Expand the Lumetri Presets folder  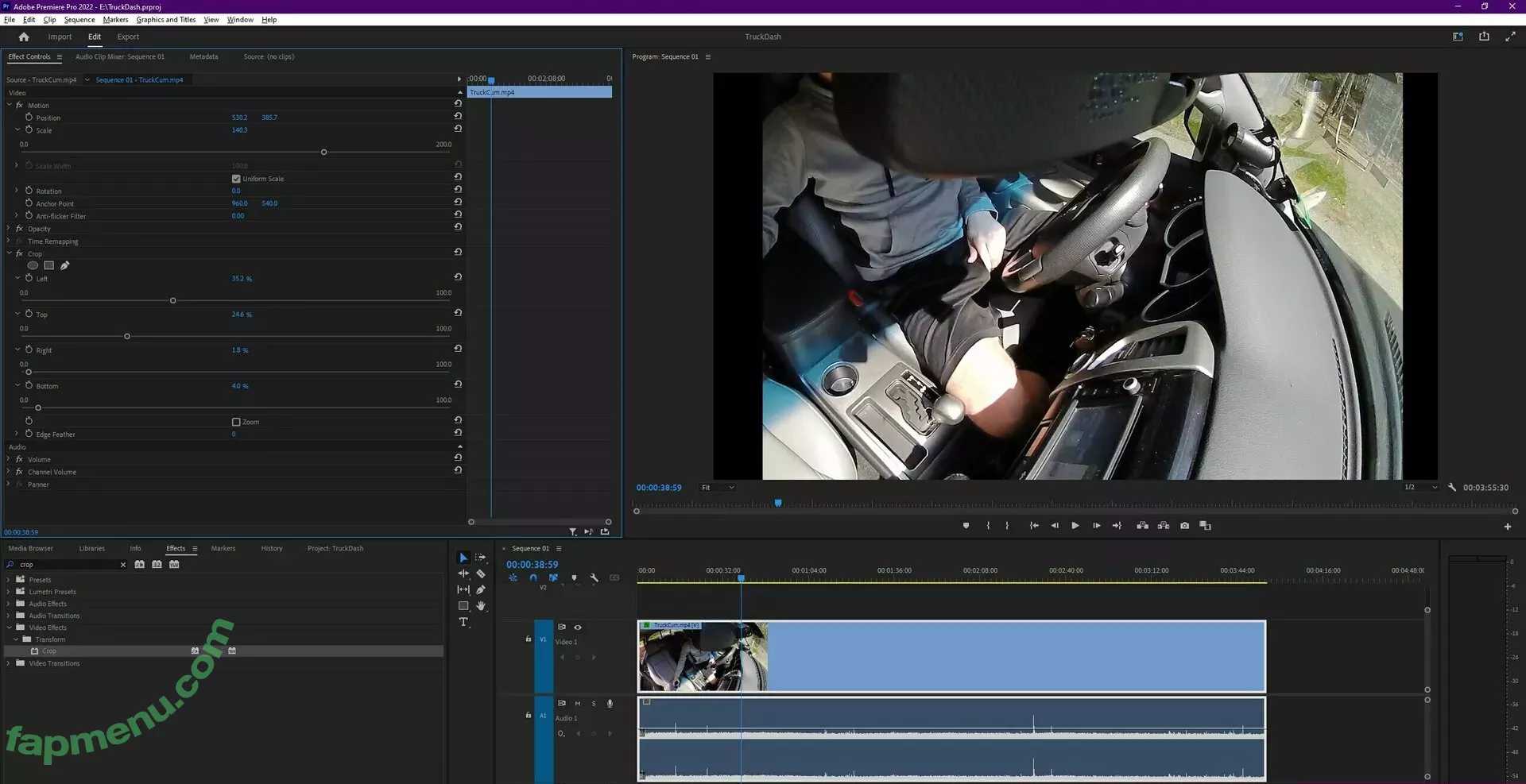click(x=9, y=592)
